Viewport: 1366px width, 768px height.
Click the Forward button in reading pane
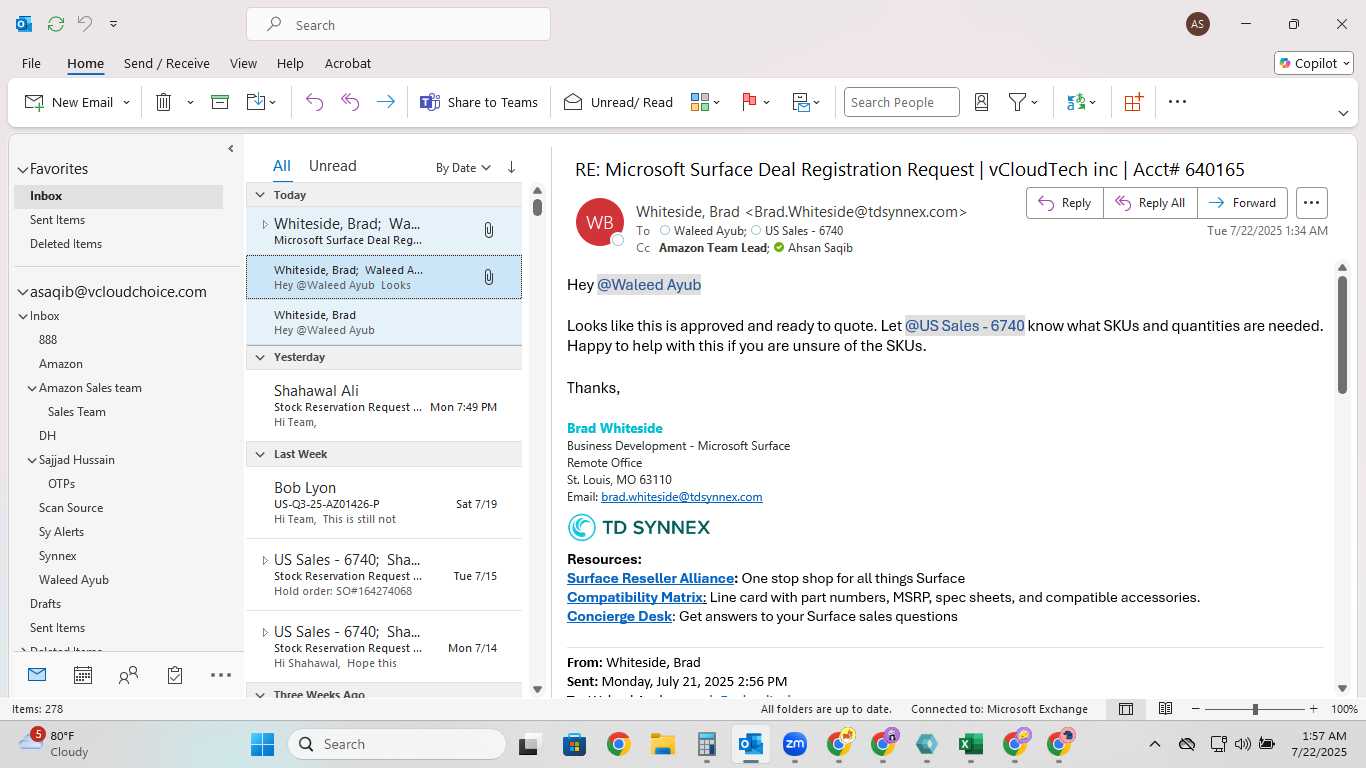point(1242,203)
